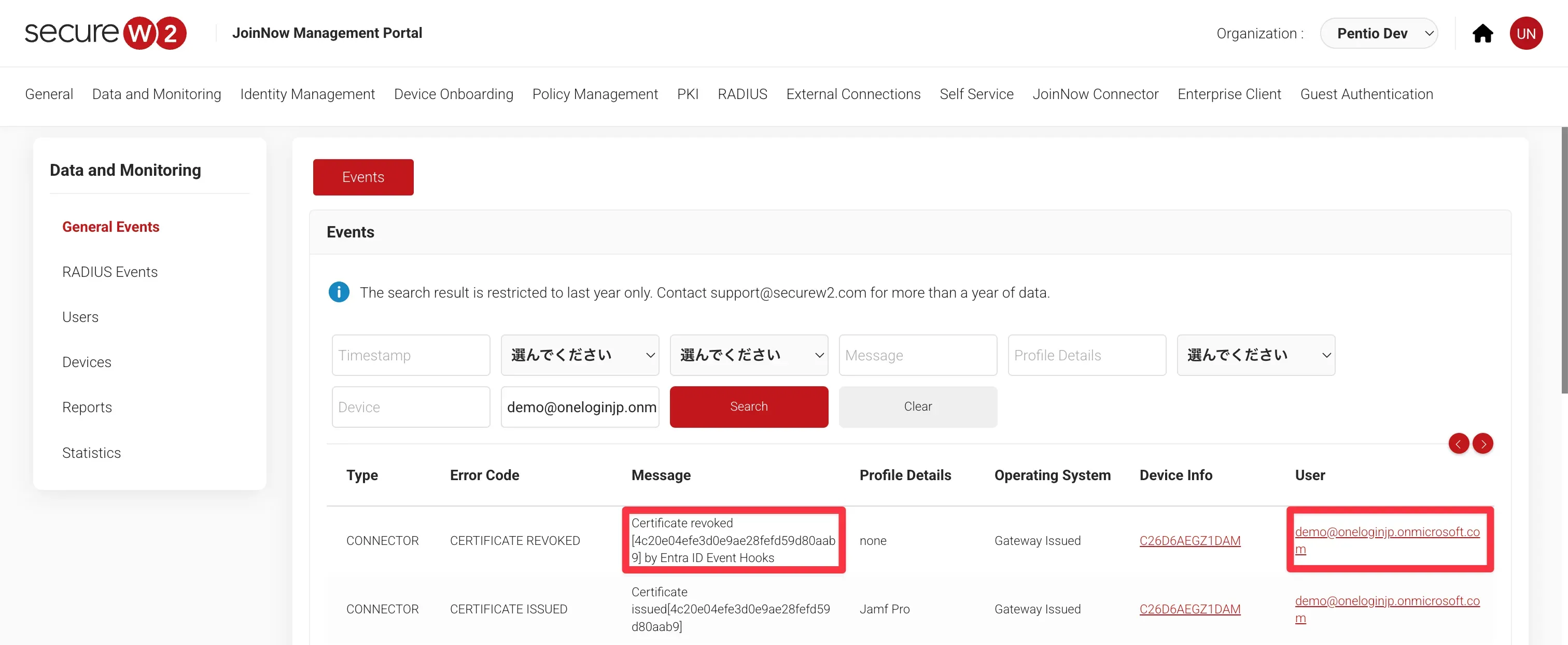Click the Events tab
The image size is (1568, 645).
[363, 177]
